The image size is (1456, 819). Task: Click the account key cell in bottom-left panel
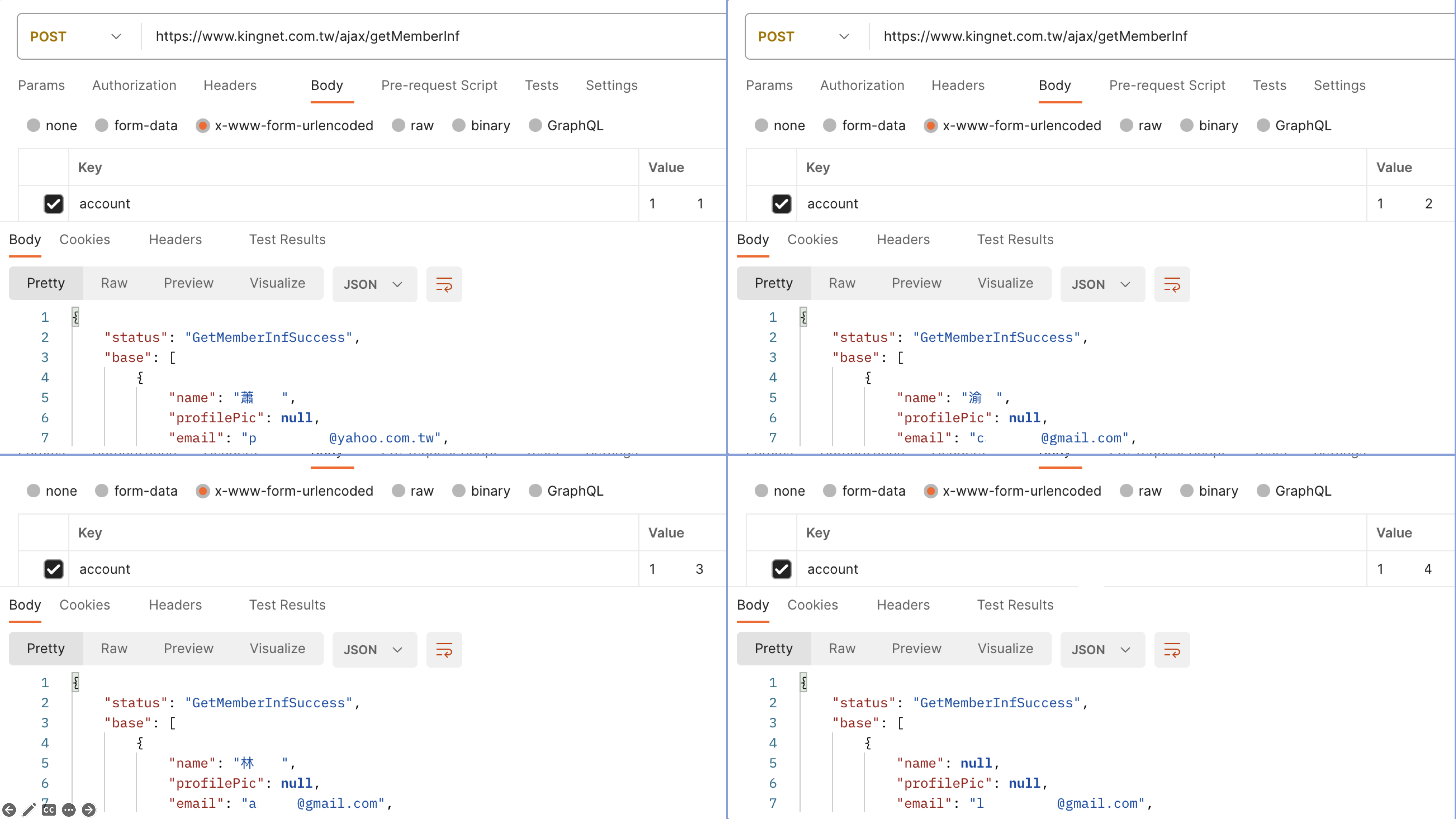coord(354,569)
